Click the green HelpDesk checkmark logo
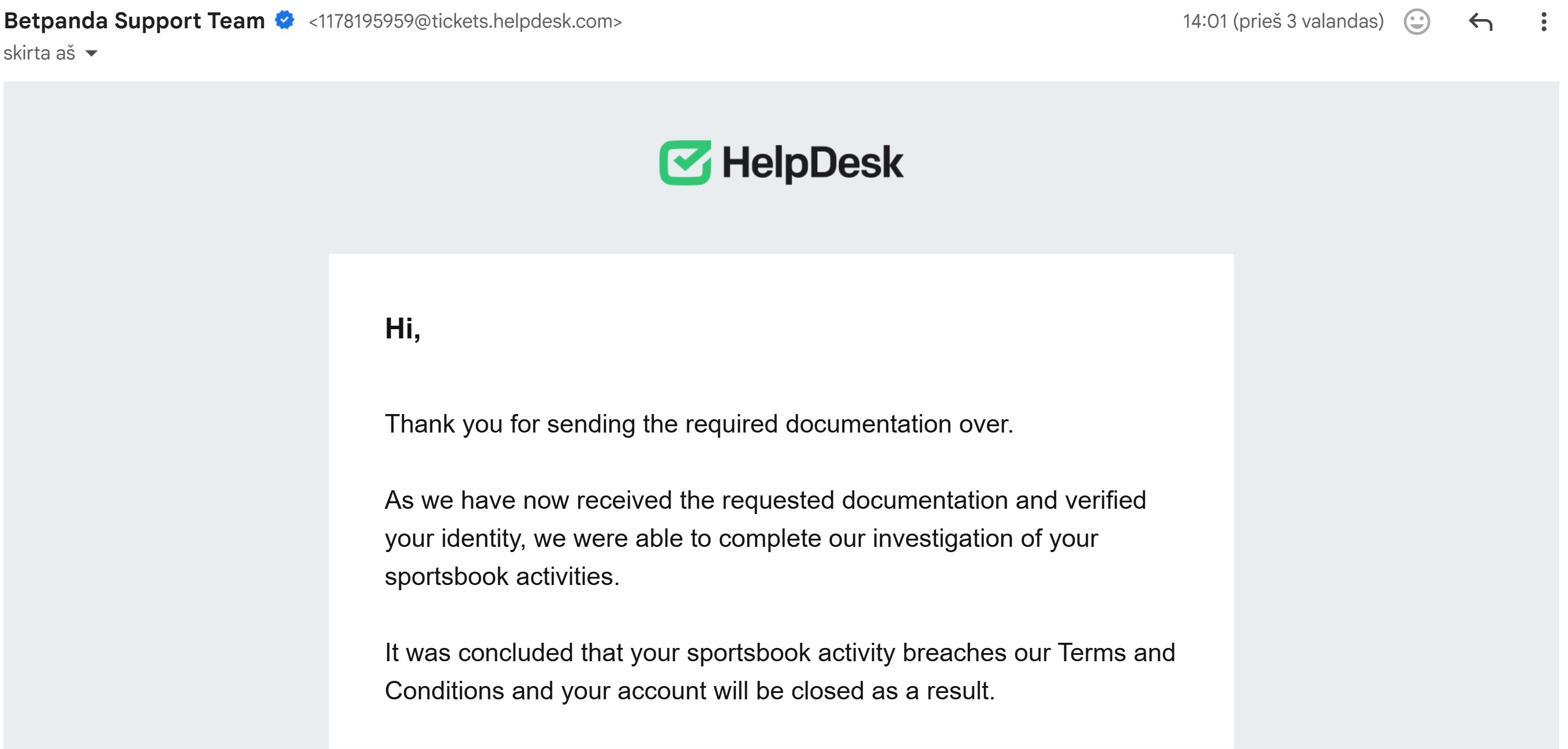The image size is (1568, 749). pyautogui.click(x=685, y=163)
